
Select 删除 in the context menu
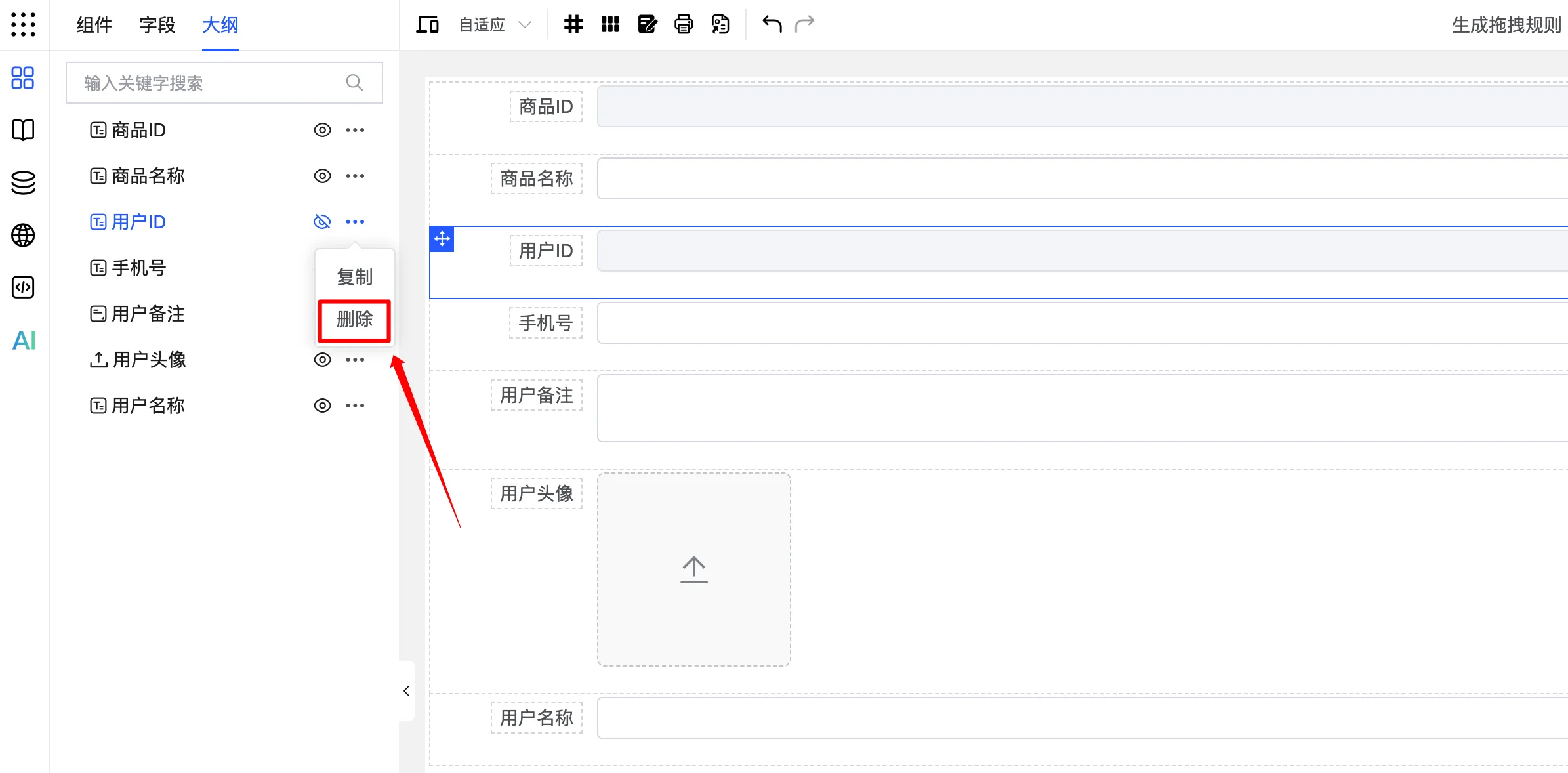pos(354,321)
